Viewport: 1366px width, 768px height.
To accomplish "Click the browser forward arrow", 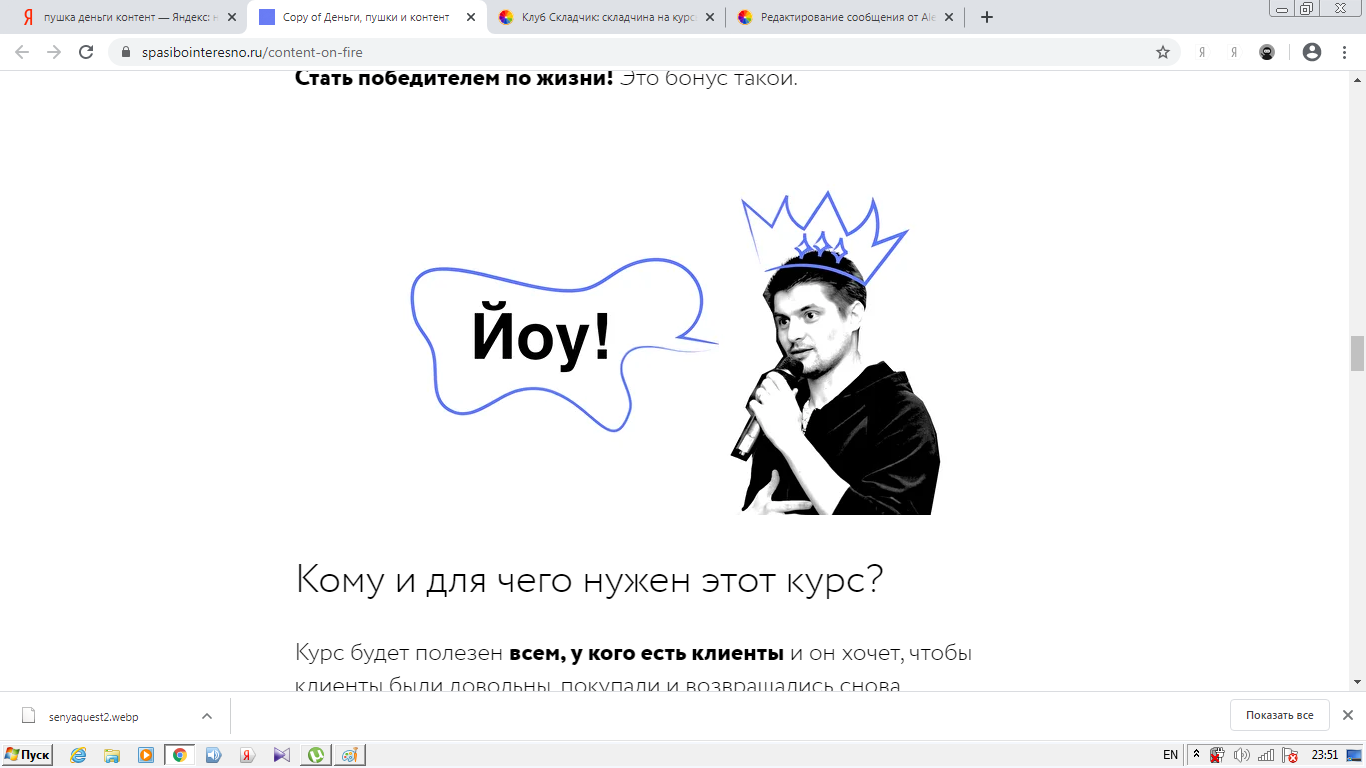I will tap(54, 52).
